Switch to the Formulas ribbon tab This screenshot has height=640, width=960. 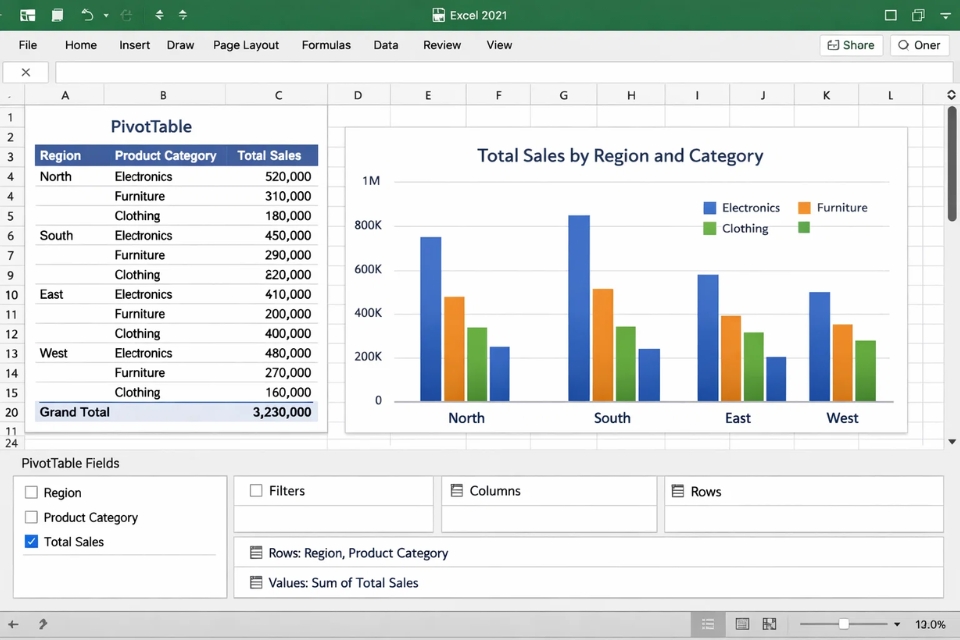pos(326,45)
